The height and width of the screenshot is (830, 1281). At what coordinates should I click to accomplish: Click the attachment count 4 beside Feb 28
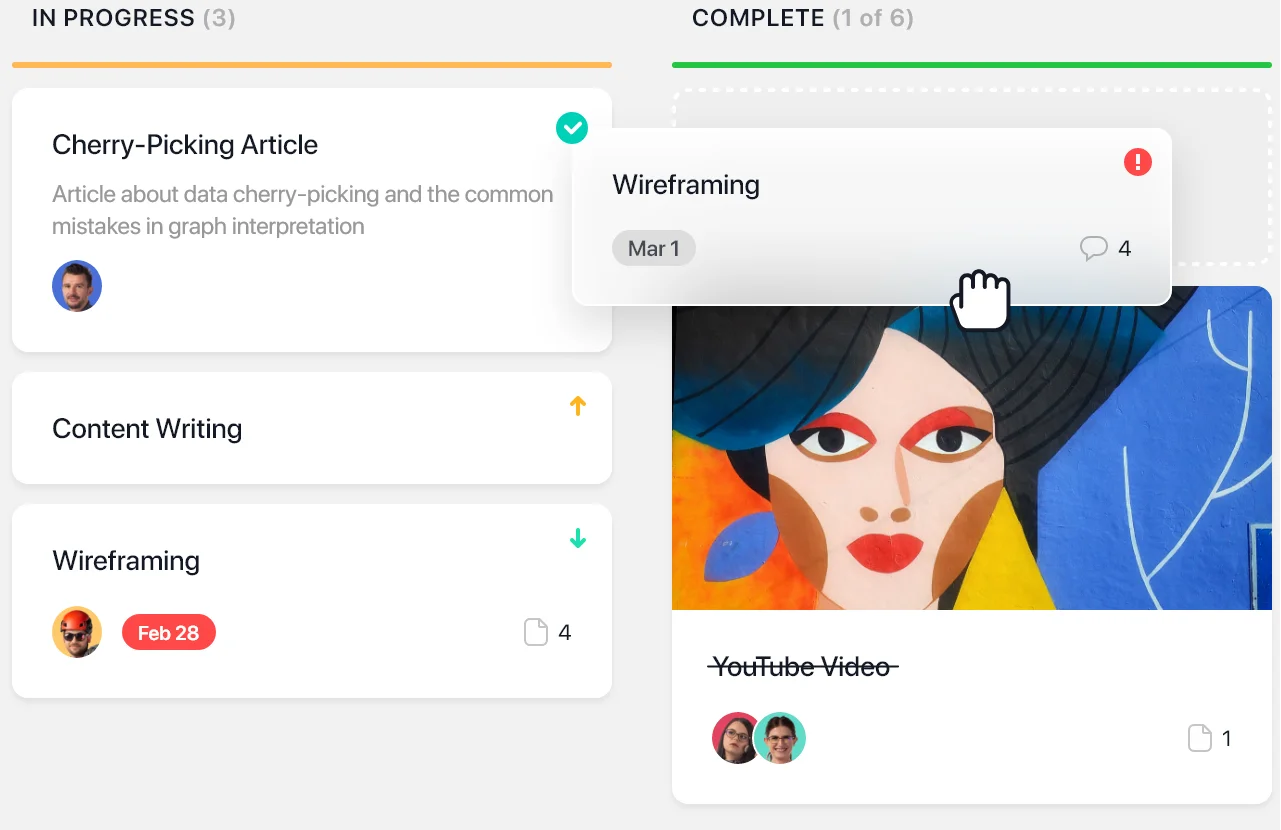[x=565, y=632]
